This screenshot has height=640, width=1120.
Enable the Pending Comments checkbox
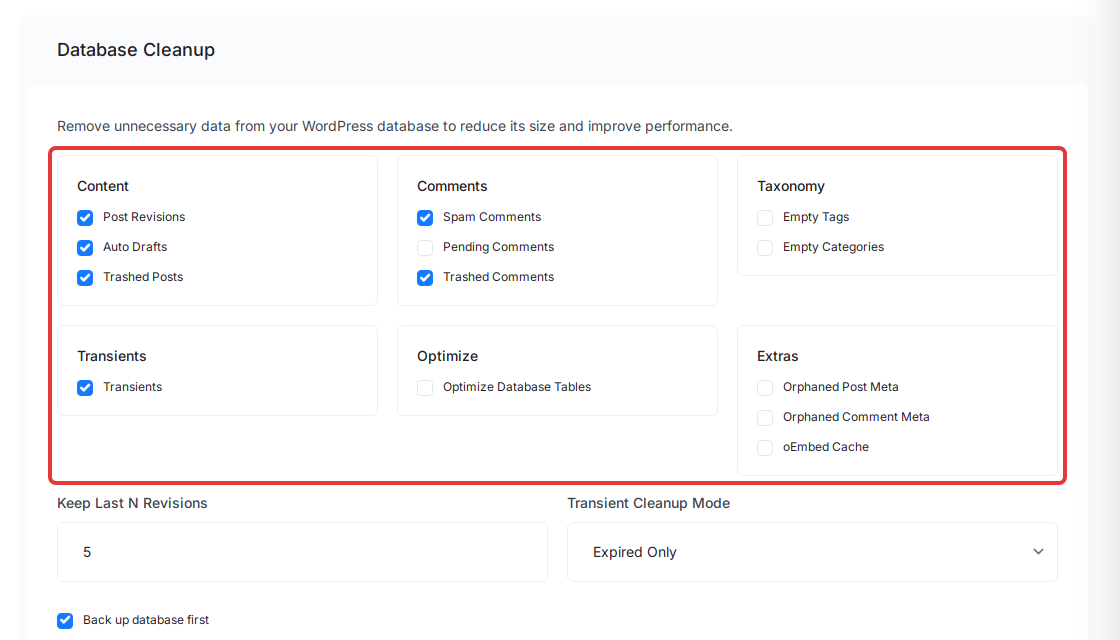[425, 247]
